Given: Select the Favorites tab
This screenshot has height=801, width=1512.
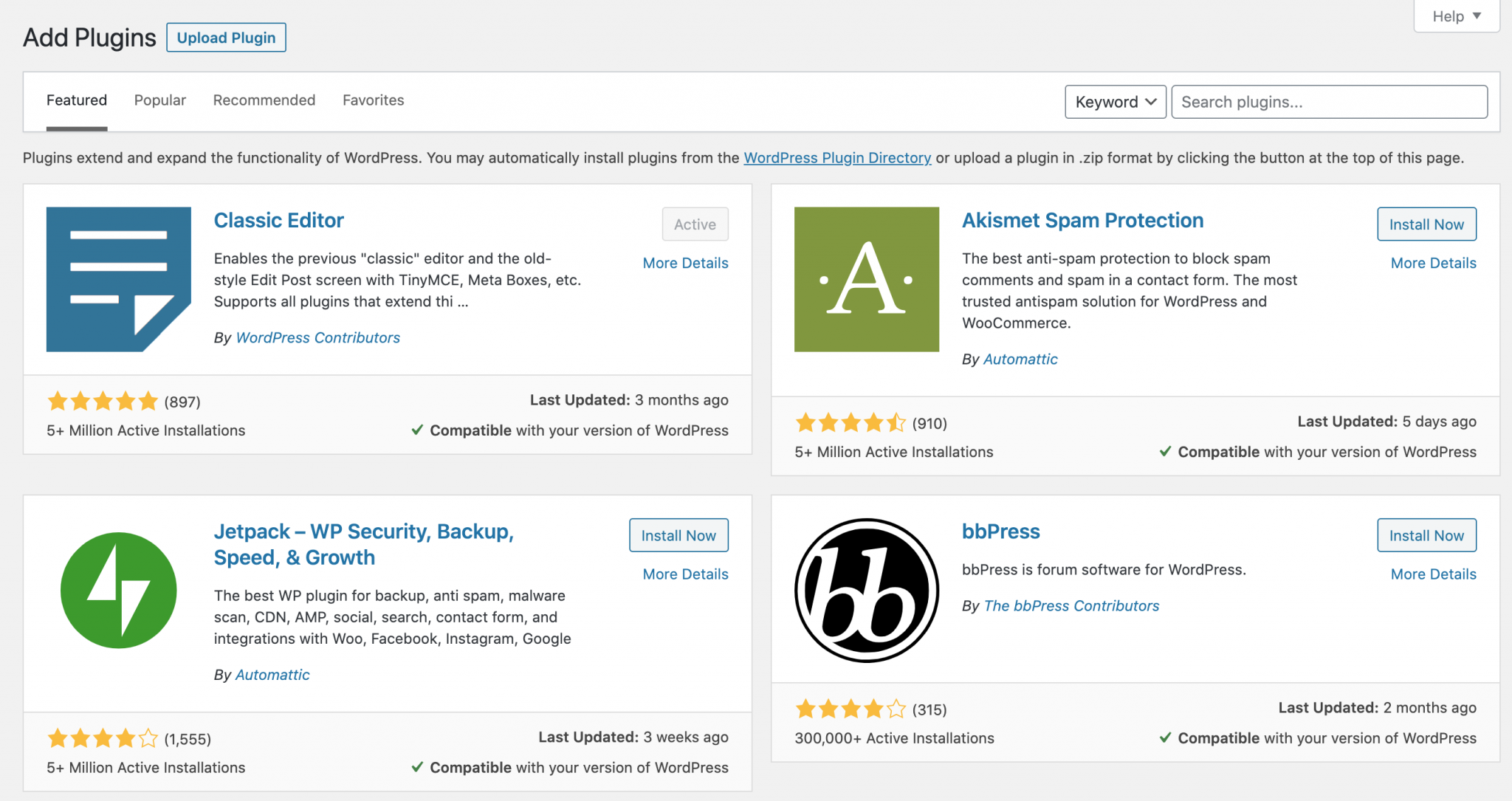Looking at the screenshot, I should pyautogui.click(x=373, y=100).
